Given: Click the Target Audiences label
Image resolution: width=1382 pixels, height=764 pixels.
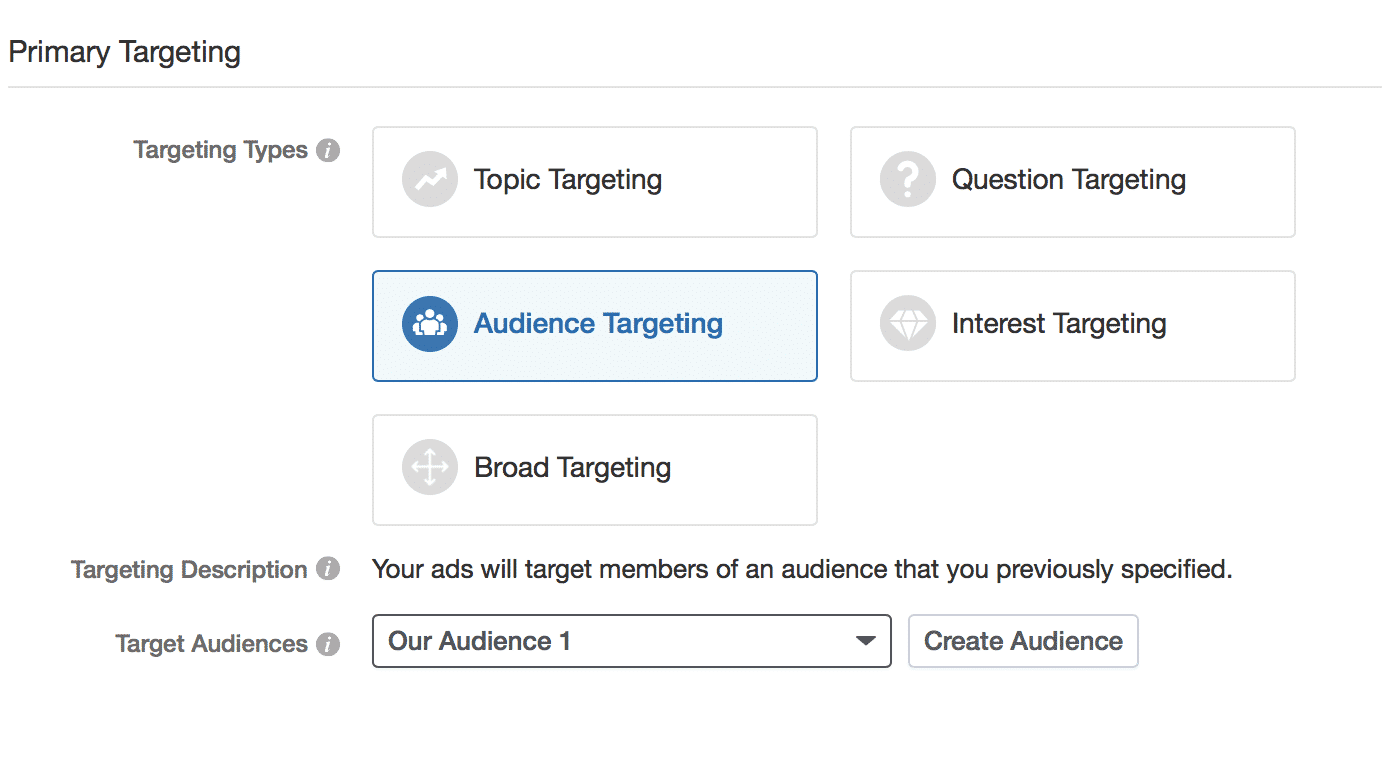Looking at the screenshot, I should tap(212, 644).
